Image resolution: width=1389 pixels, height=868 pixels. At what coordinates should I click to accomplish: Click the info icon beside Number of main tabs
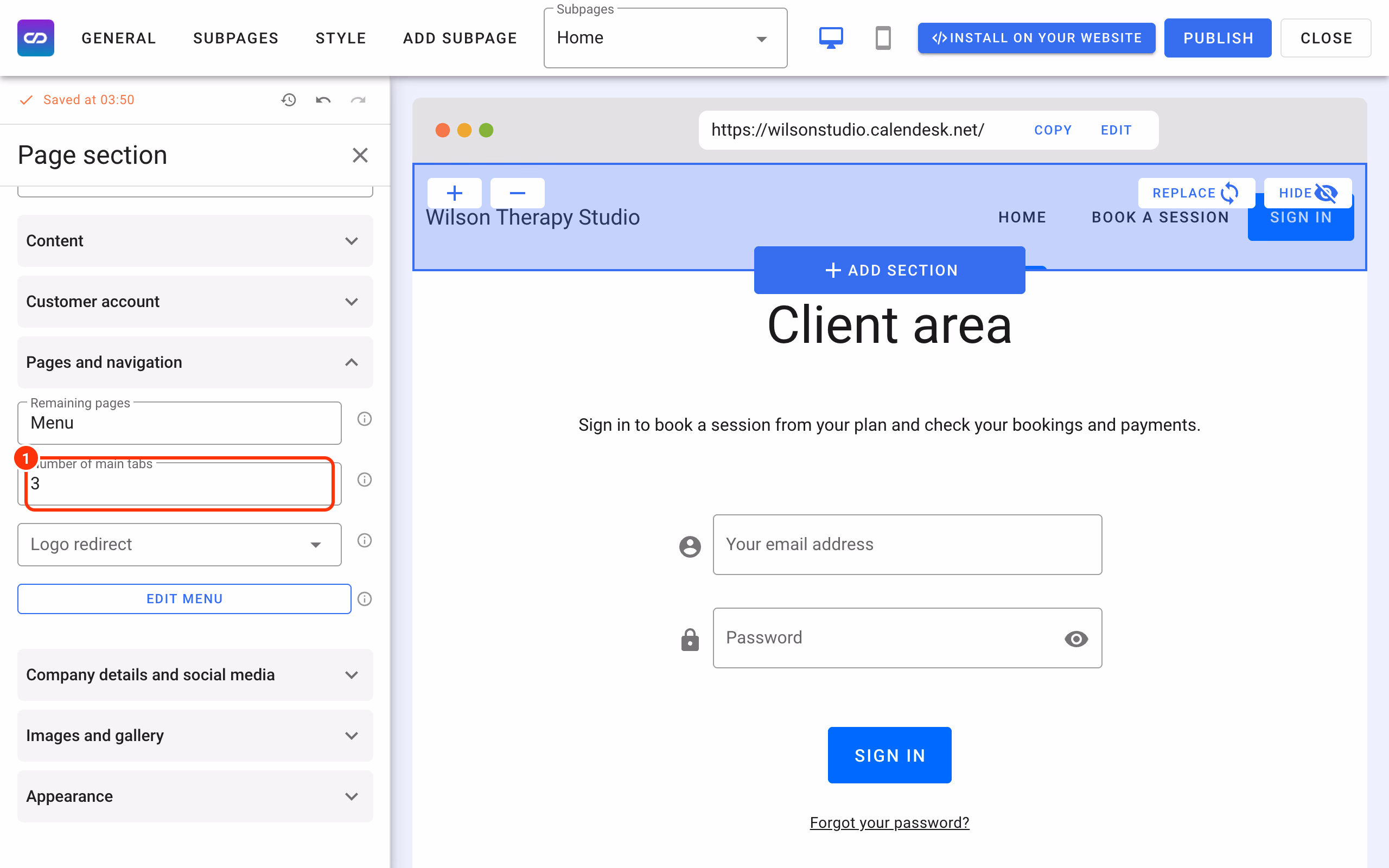pyautogui.click(x=365, y=480)
